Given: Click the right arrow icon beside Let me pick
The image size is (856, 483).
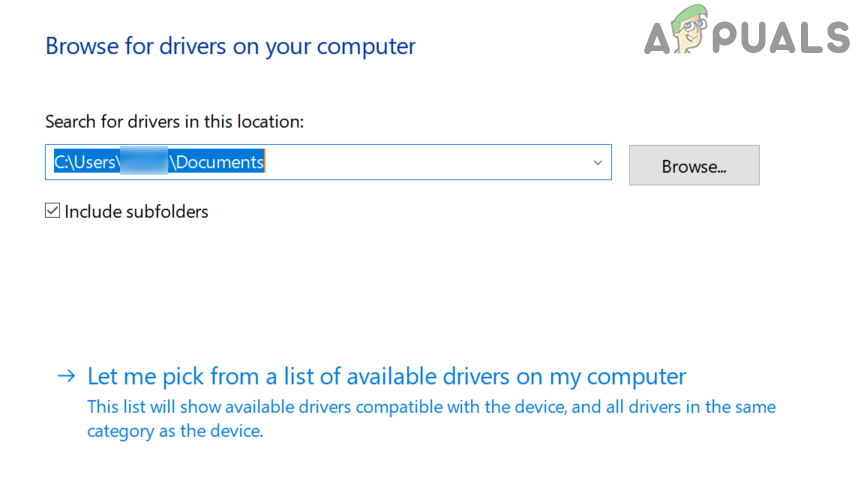Looking at the screenshot, I should click(x=66, y=377).
